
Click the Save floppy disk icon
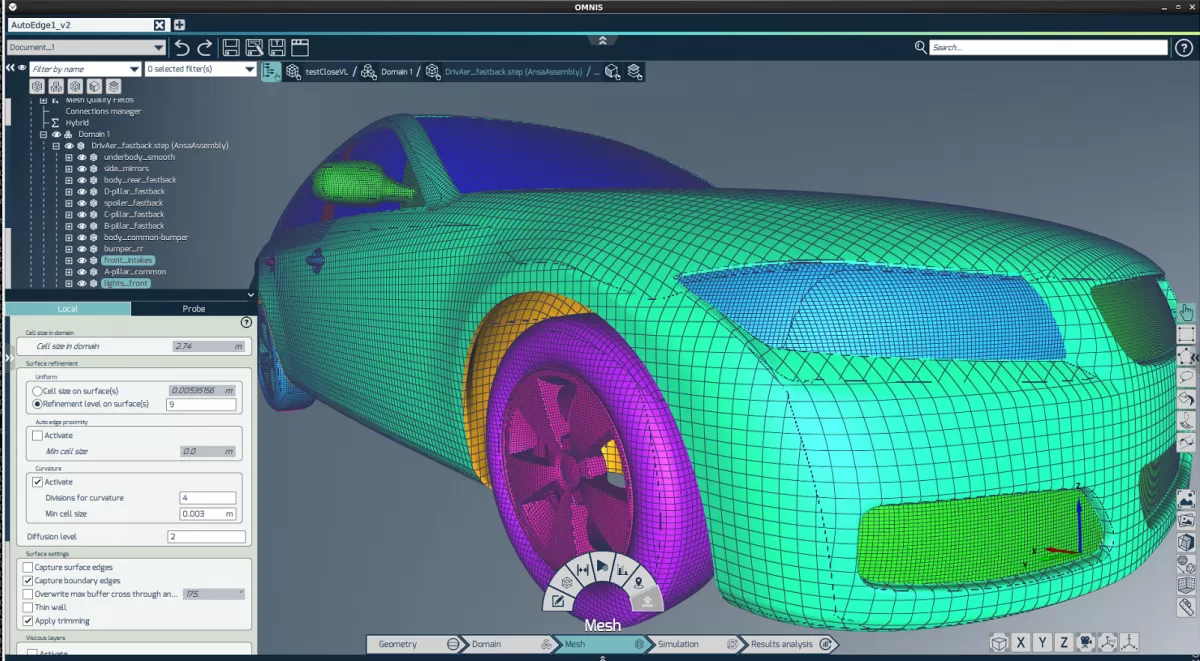coord(231,47)
